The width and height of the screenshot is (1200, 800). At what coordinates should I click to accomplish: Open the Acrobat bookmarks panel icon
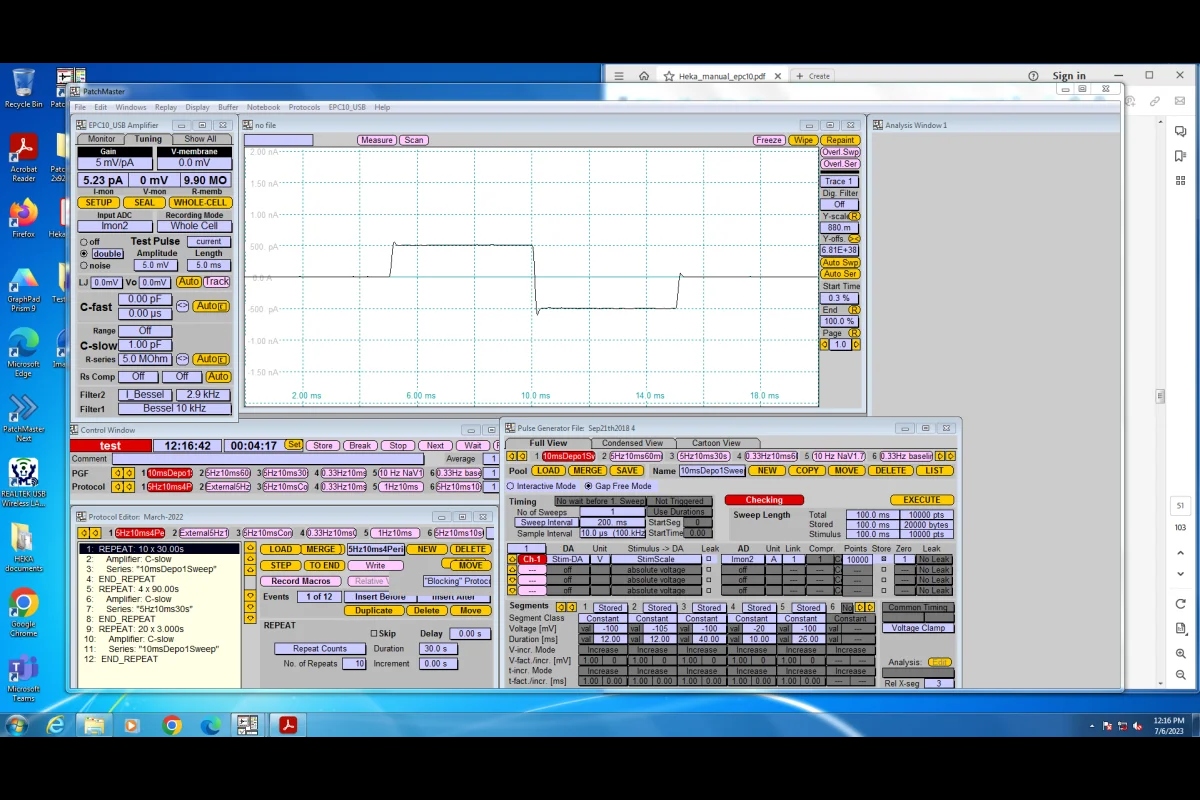coord(1180,156)
